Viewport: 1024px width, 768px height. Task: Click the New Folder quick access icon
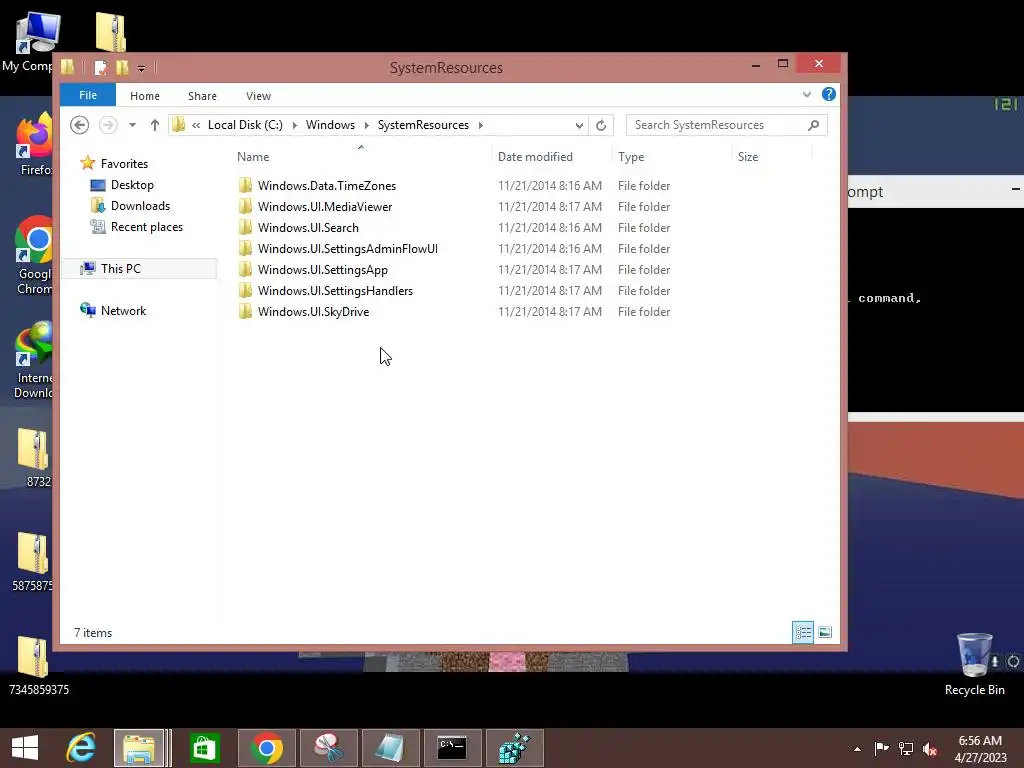pyautogui.click(x=122, y=67)
